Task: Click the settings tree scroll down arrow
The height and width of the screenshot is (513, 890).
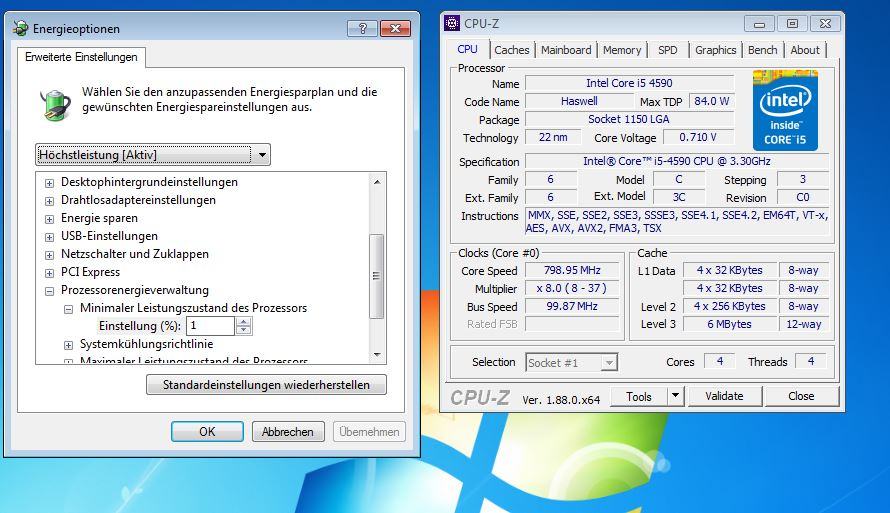Action: tap(377, 355)
